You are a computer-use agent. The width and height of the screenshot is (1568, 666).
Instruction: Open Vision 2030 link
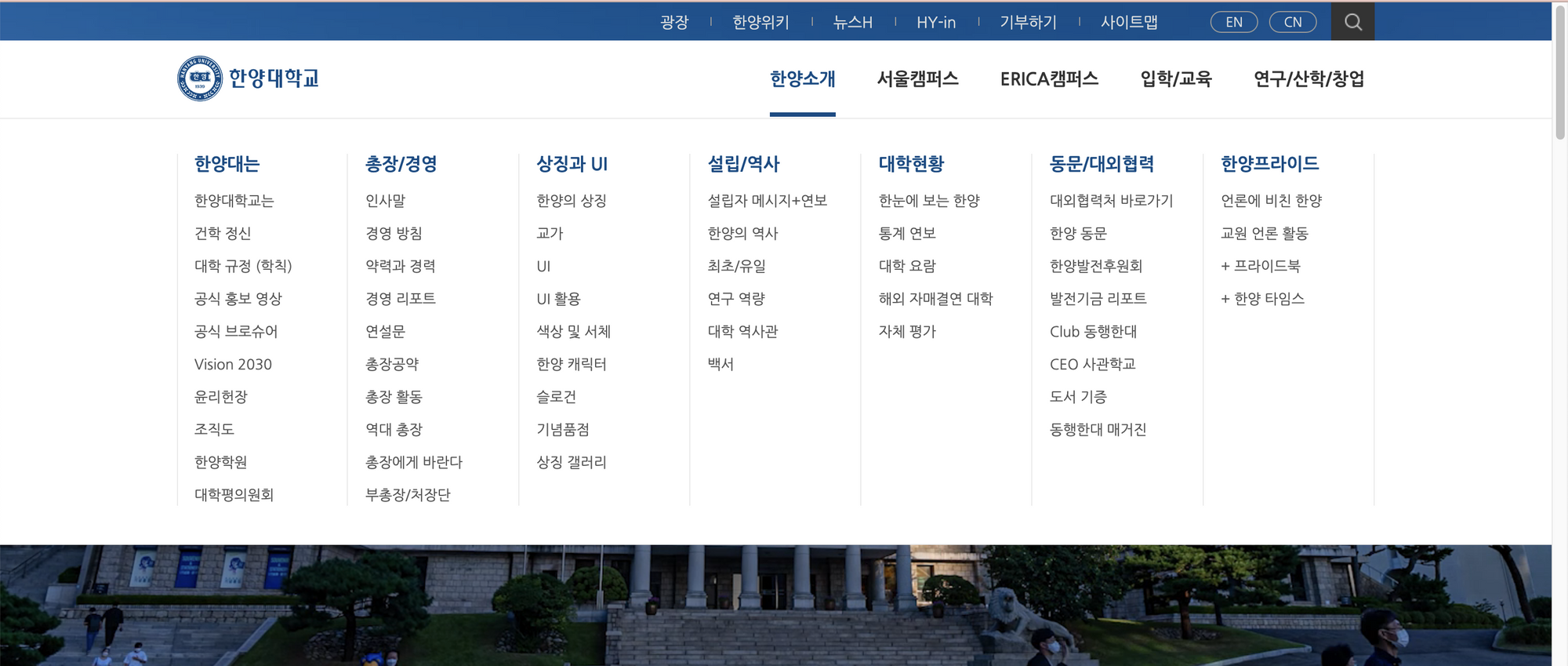pos(233,364)
